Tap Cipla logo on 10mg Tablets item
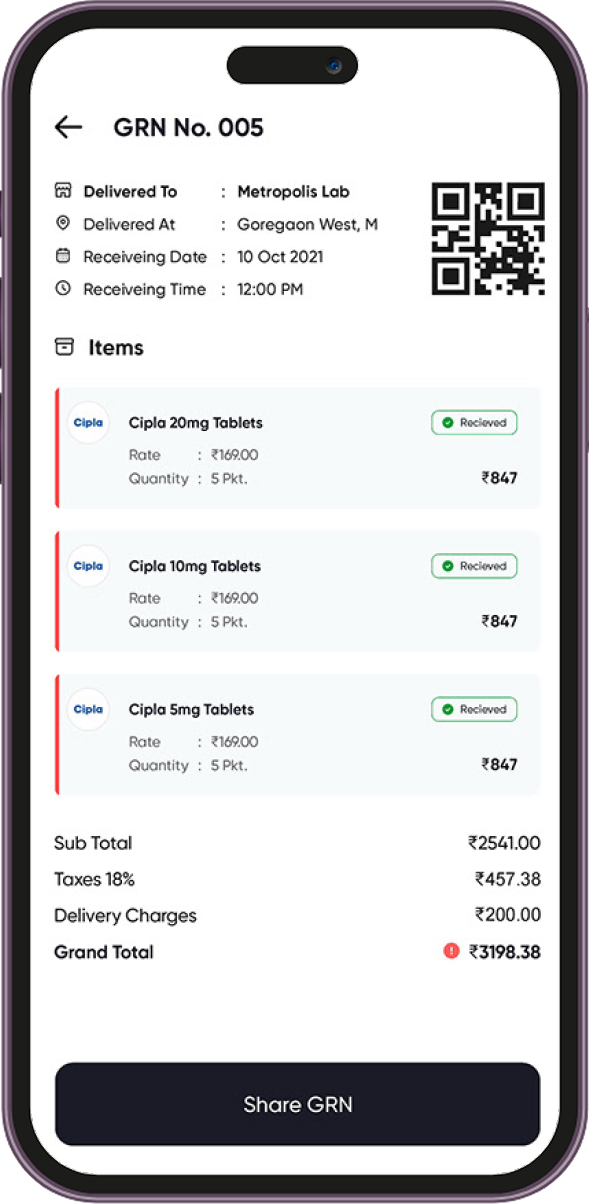The height and width of the screenshot is (1204, 589). [88, 566]
